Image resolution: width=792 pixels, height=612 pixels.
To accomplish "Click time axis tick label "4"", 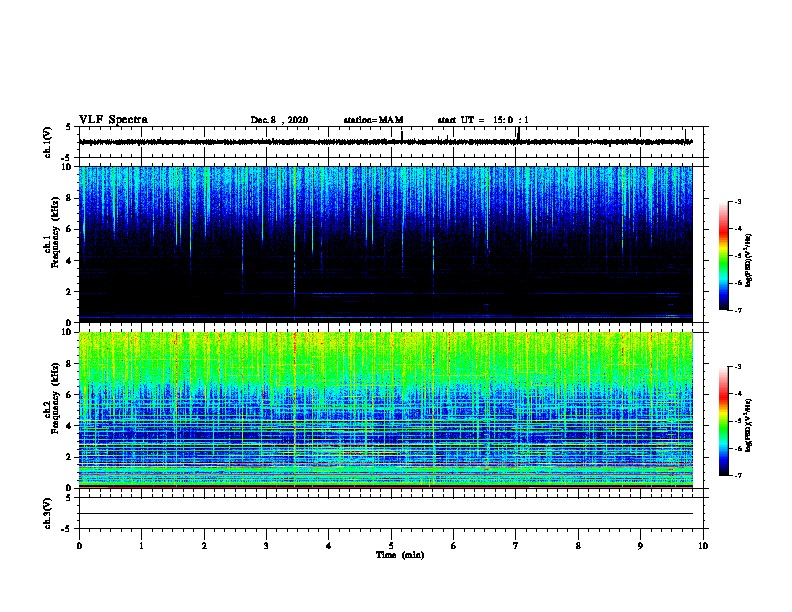I will point(329,545).
